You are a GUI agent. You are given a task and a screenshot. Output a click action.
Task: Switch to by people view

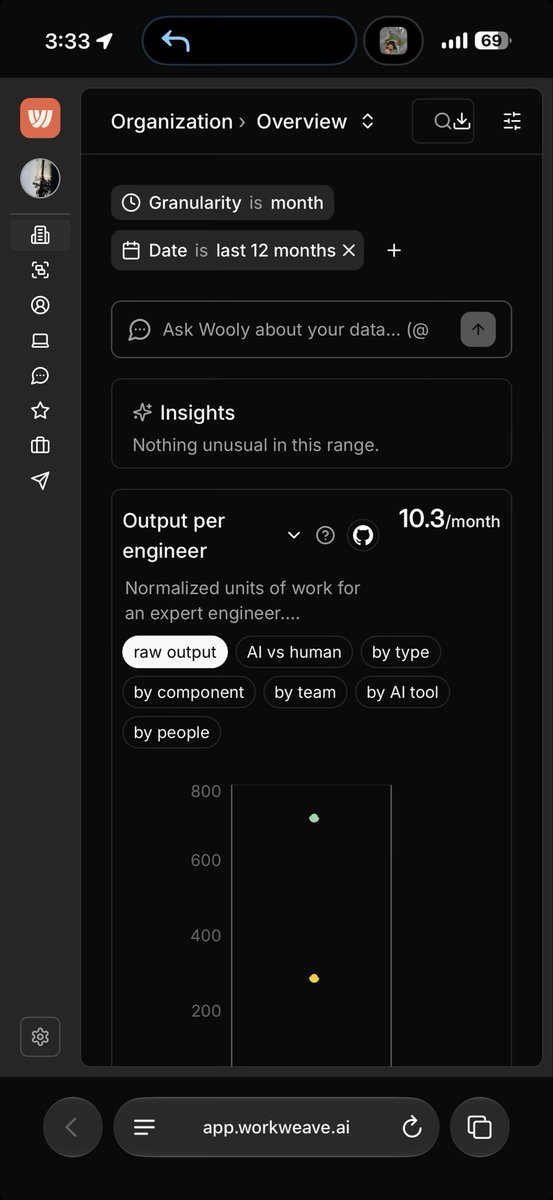(171, 732)
